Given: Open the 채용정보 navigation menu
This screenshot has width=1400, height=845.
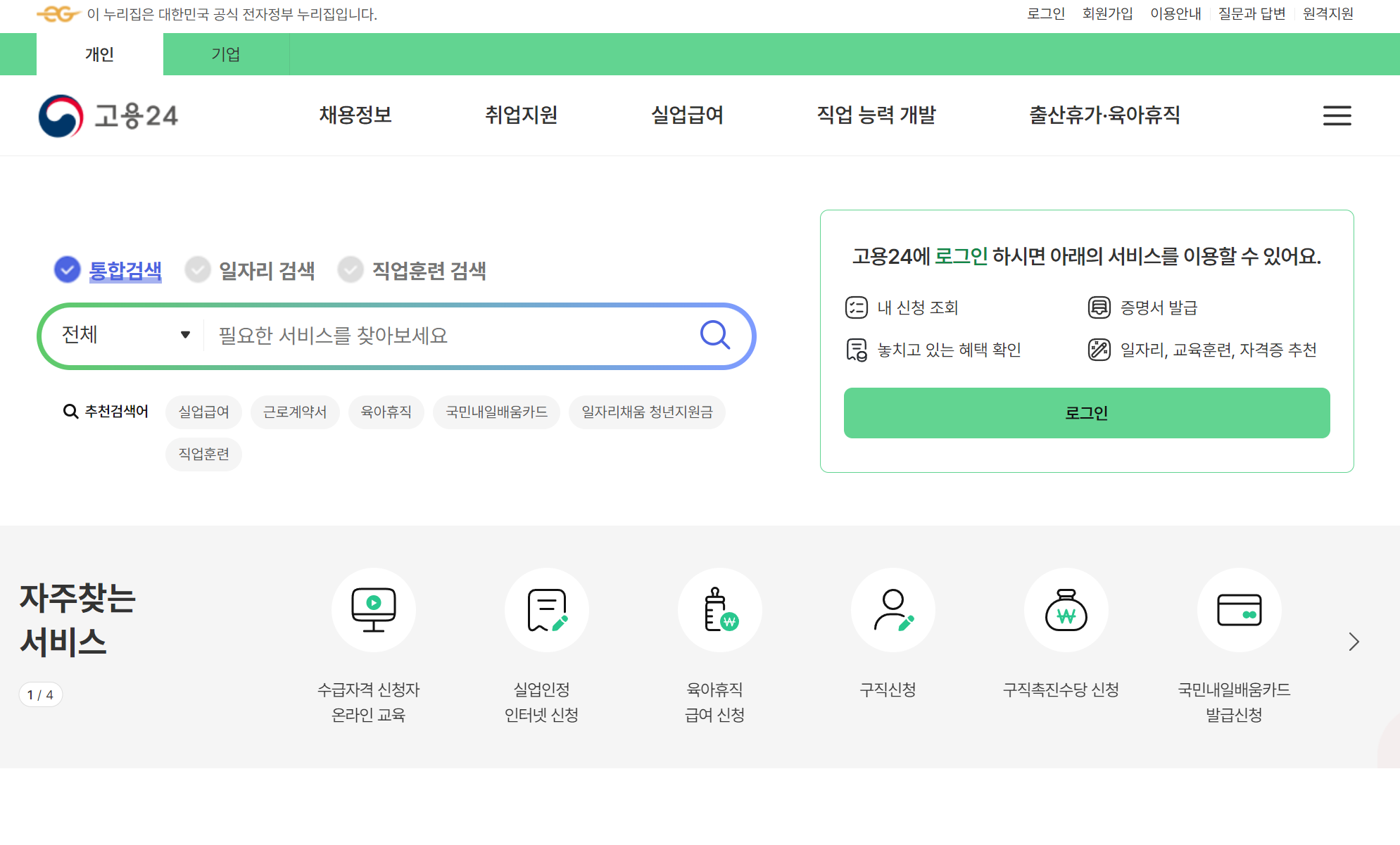Looking at the screenshot, I should click(x=355, y=115).
